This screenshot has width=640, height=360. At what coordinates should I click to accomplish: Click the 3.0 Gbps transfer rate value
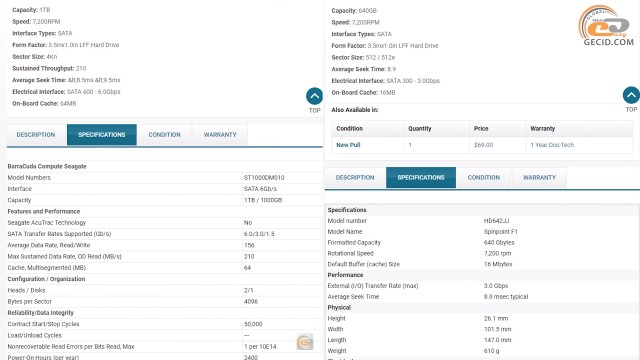coord(496,286)
